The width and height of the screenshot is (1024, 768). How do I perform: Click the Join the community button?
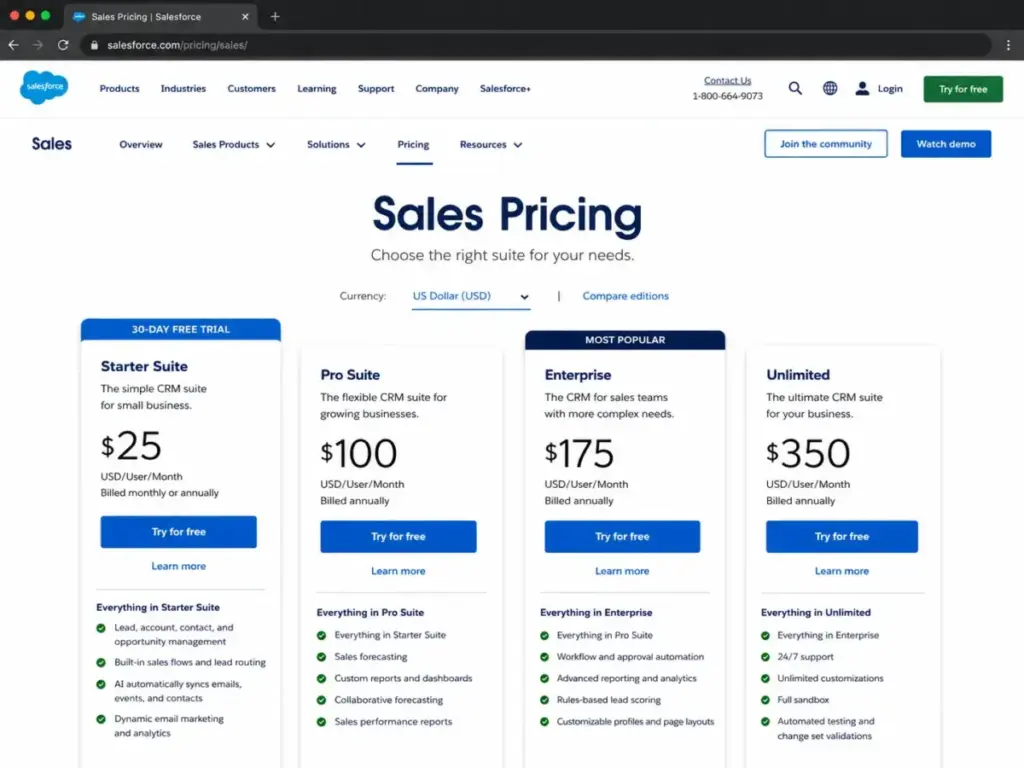click(825, 144)
